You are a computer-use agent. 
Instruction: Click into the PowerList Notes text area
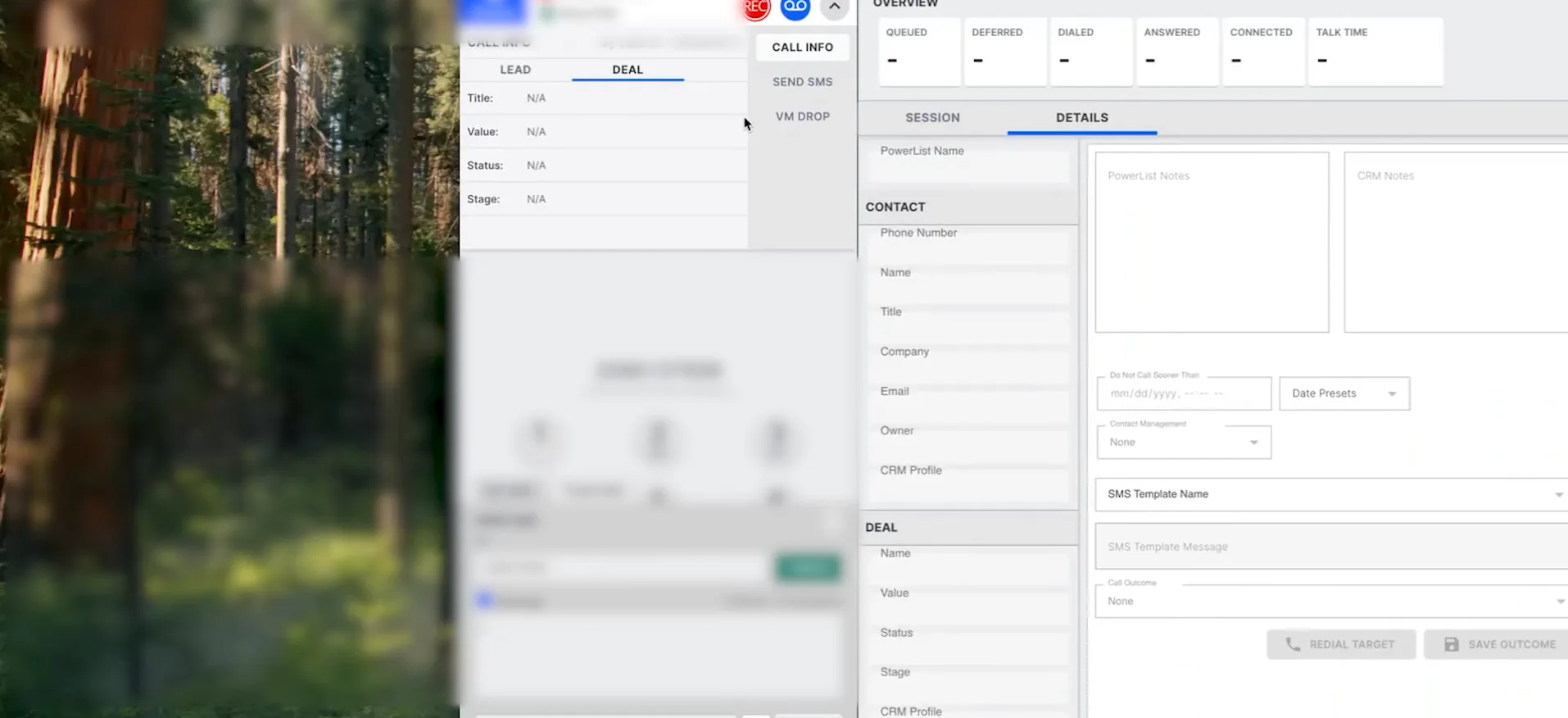point(1212,242)
